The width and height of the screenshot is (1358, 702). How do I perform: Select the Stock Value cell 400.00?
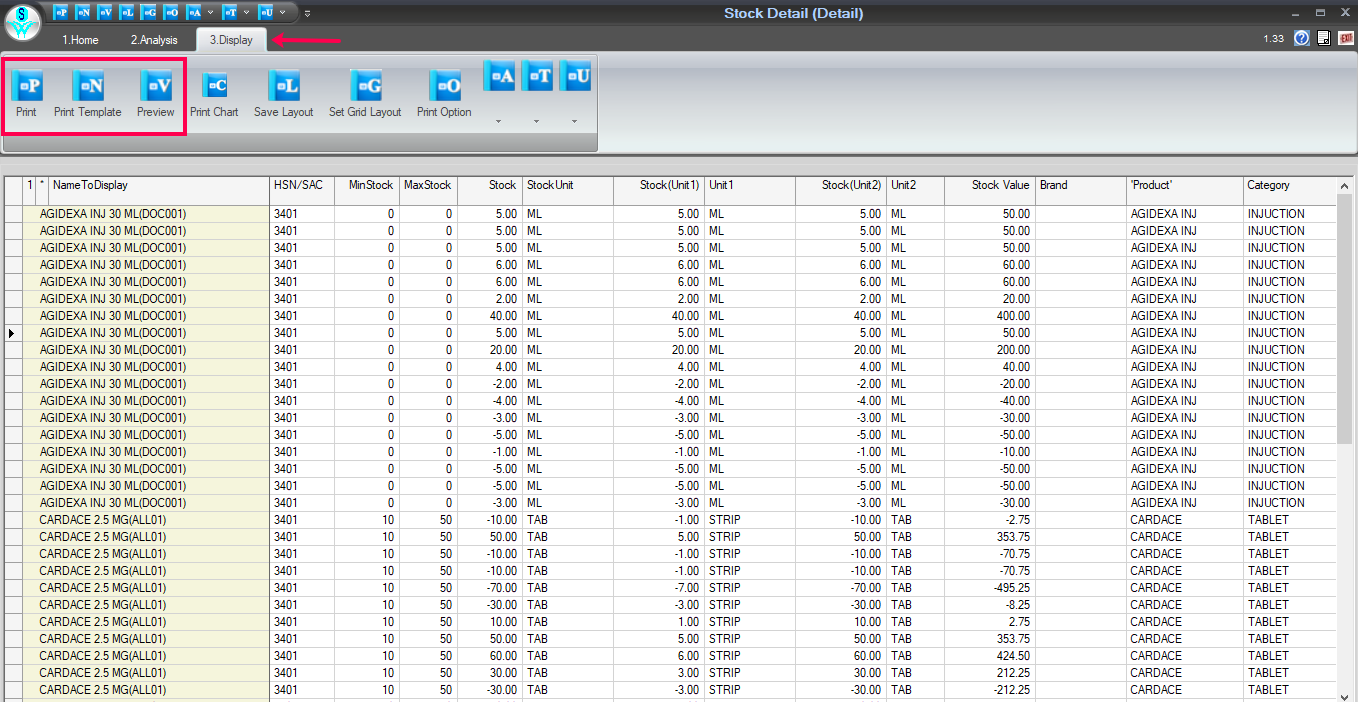(x=990, y=316)
